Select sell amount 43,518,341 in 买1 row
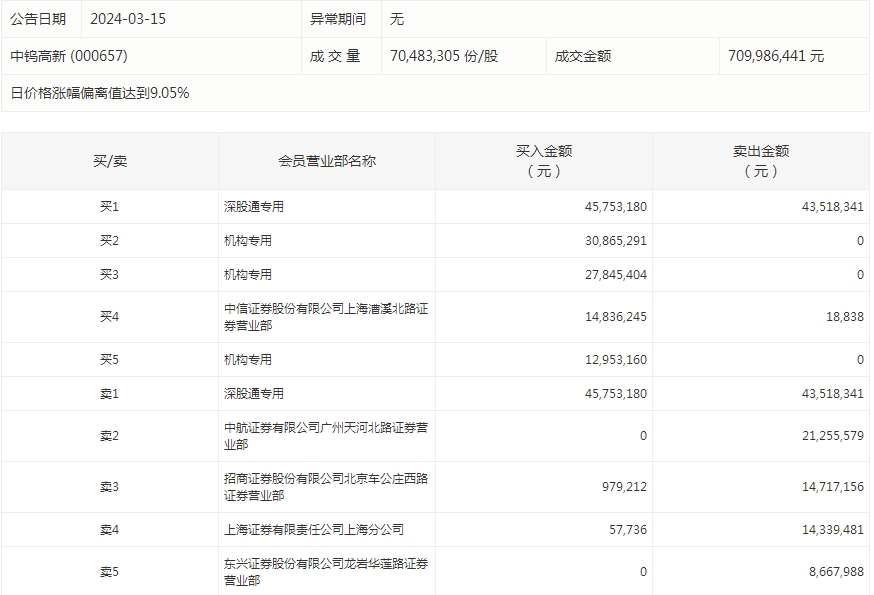The height and width of the screenshot is (595, 874). (833, 207)
